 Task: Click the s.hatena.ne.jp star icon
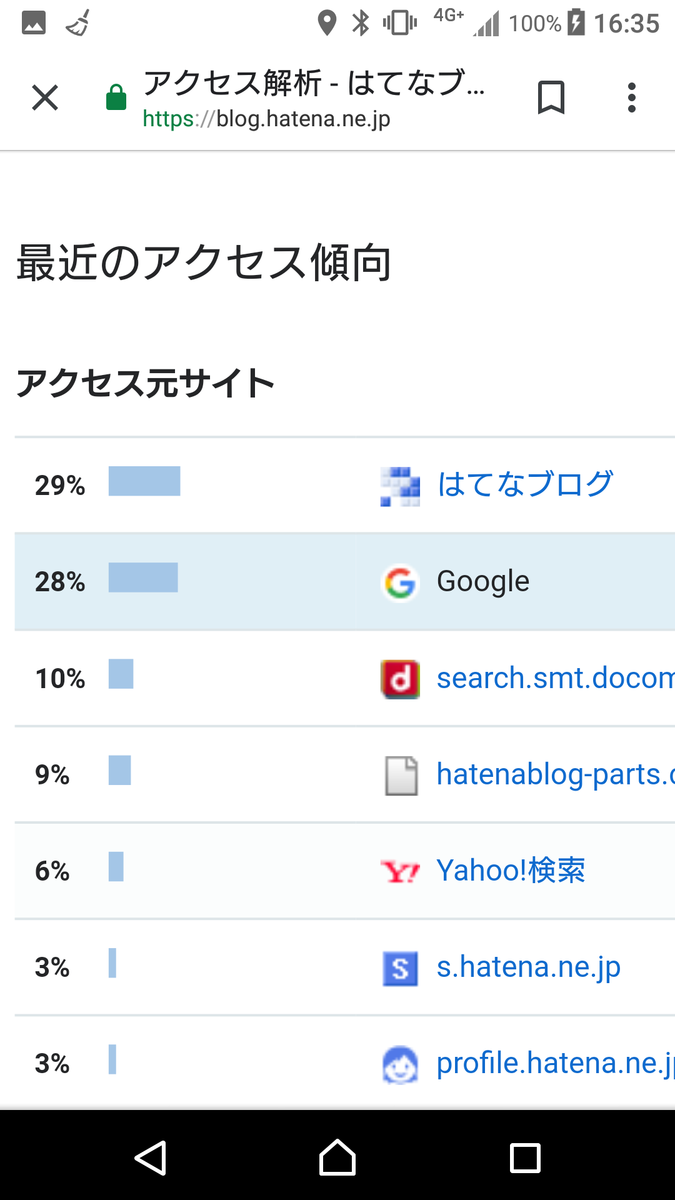click(x=400, y=968)
